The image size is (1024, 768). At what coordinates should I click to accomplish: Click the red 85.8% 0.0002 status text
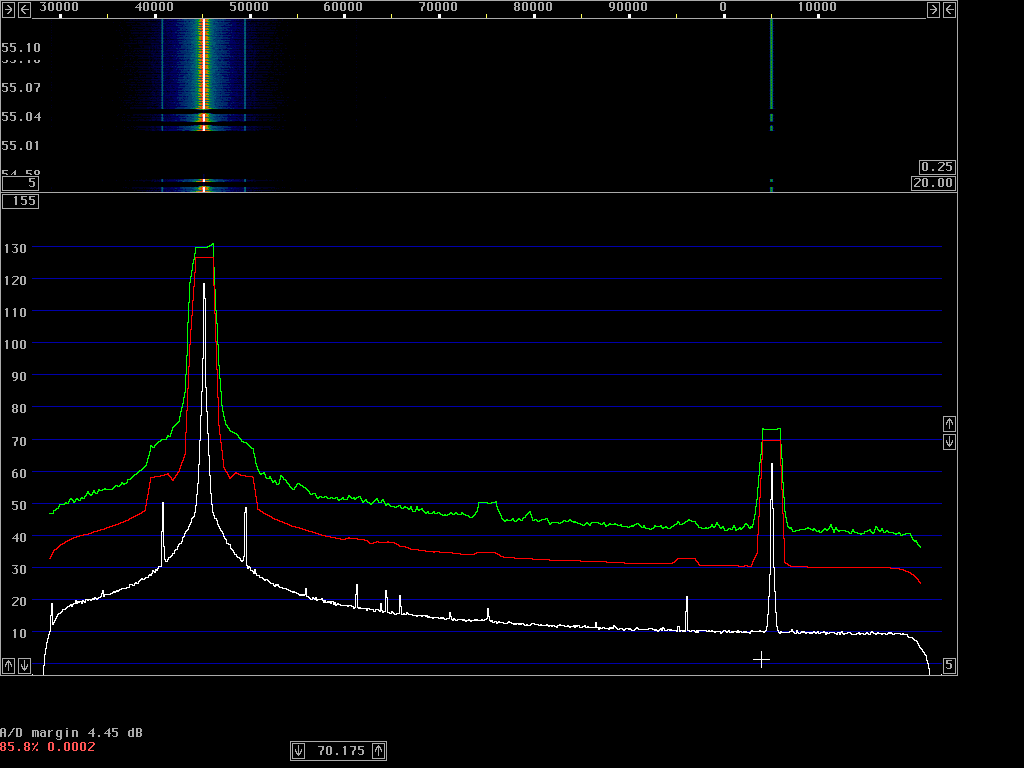[x=48, y=746]
